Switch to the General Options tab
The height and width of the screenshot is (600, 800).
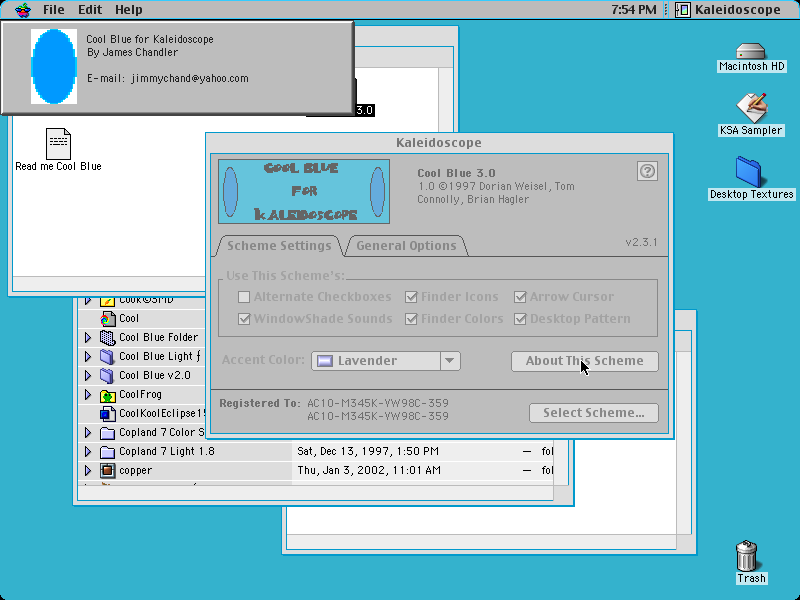click(406, 246)
